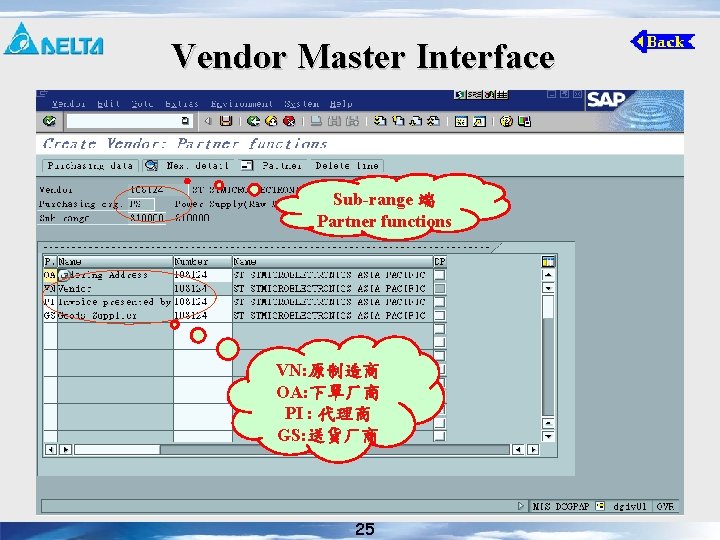Click right arrow of left horizontal scrollbar
This screenshot has width=720, height=540.
tap(66, 450)
